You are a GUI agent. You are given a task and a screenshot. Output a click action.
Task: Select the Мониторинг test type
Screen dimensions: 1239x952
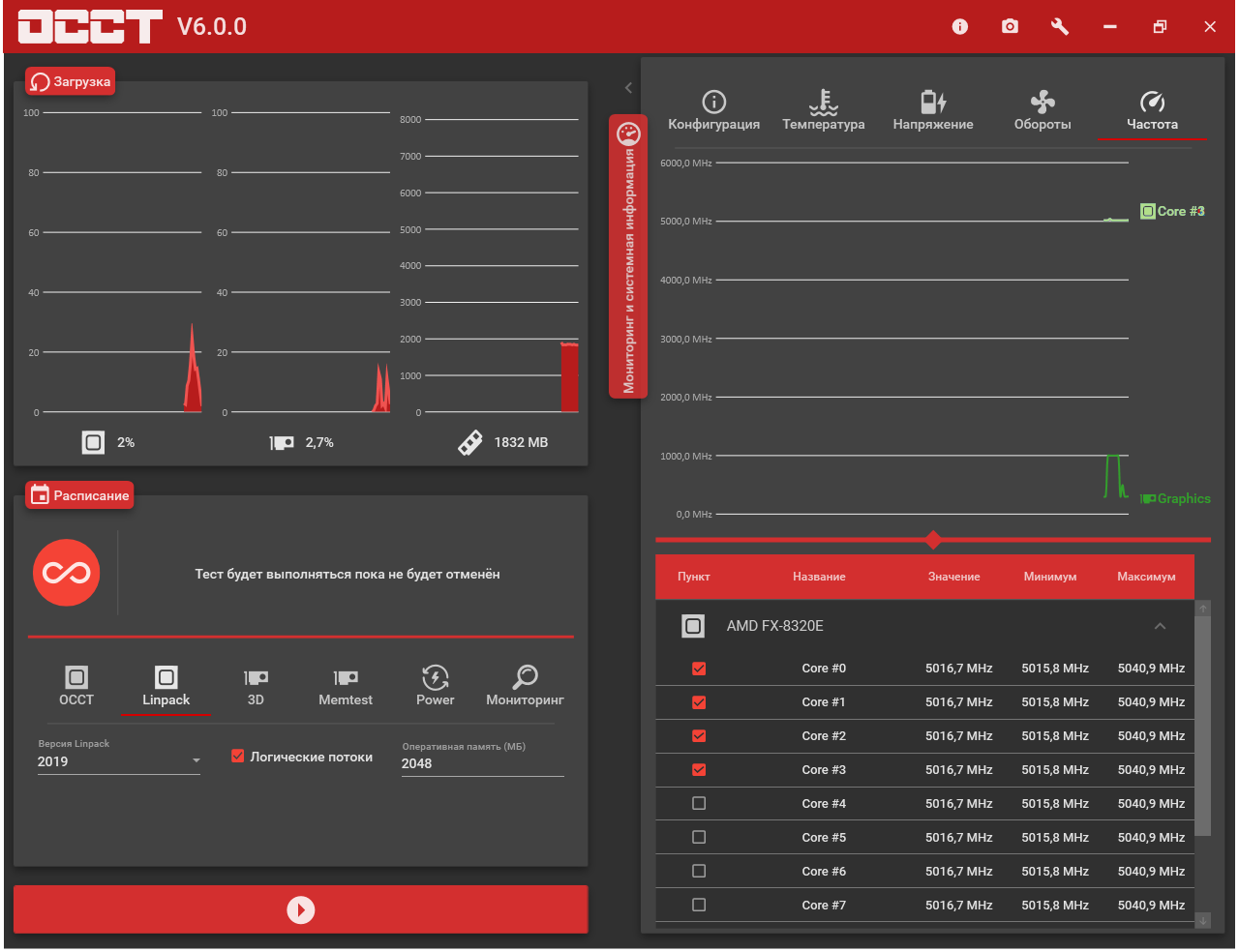(525, 686)
